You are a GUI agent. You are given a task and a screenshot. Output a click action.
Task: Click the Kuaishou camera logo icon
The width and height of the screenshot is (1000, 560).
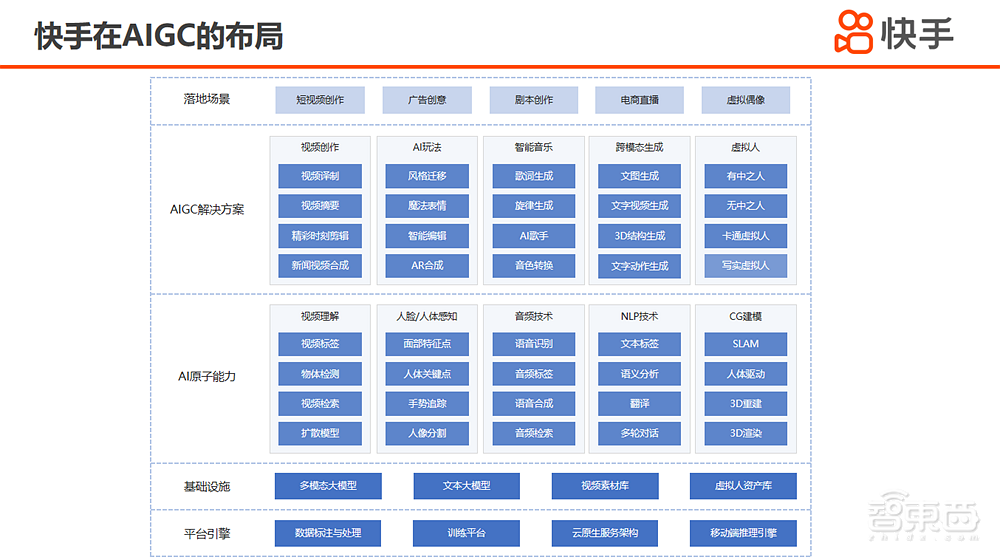(x=853, y=32)
